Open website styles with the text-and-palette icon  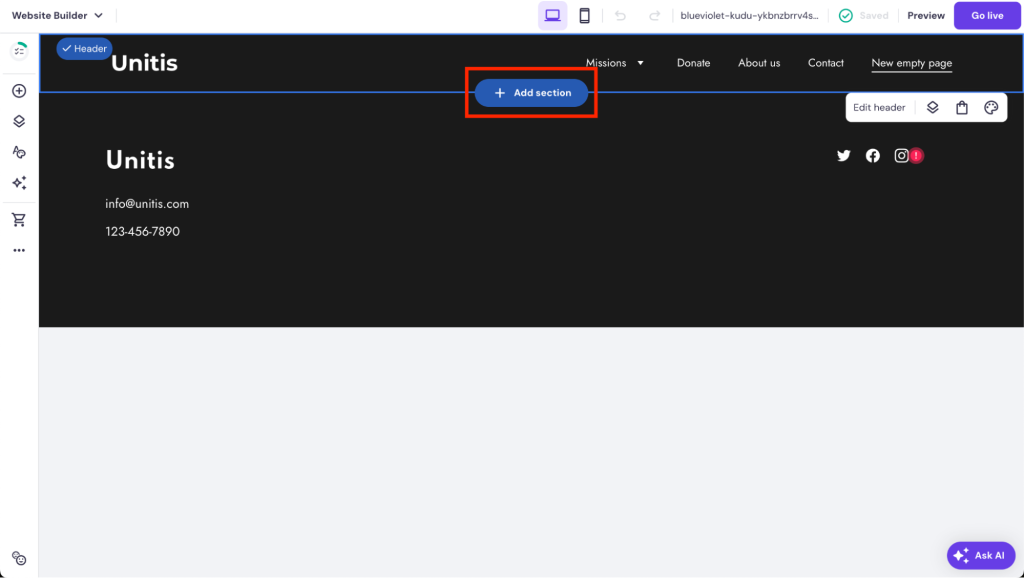pos(18,152)
